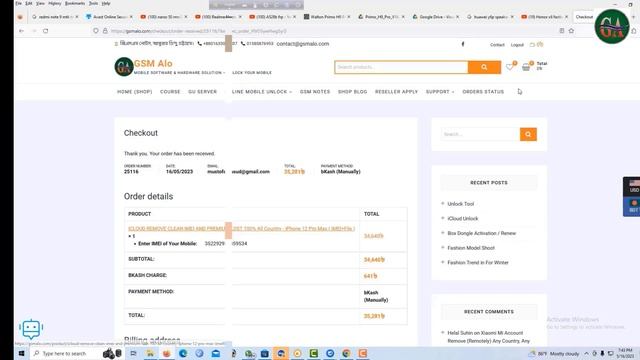Image resolution: width=640 pixels, height=360 pixels.
Task: Open the COURSE nav link
Action: 170,92
